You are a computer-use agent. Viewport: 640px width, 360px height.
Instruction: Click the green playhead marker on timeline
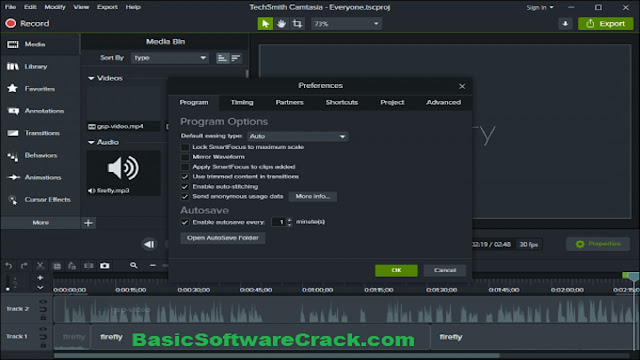pyautogui.click(x=631, y=277)
